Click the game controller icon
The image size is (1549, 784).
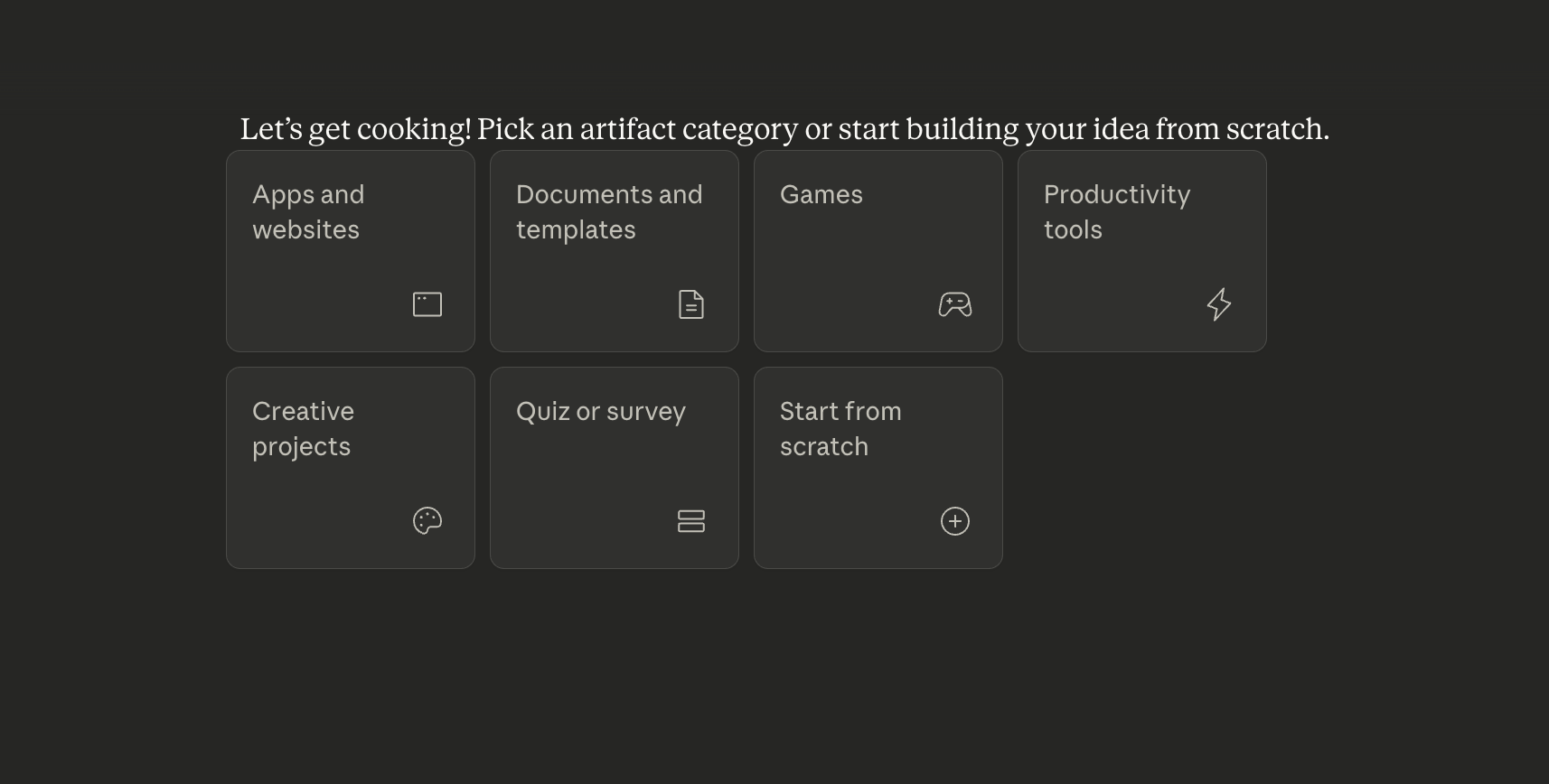click(x=955, y=304)
